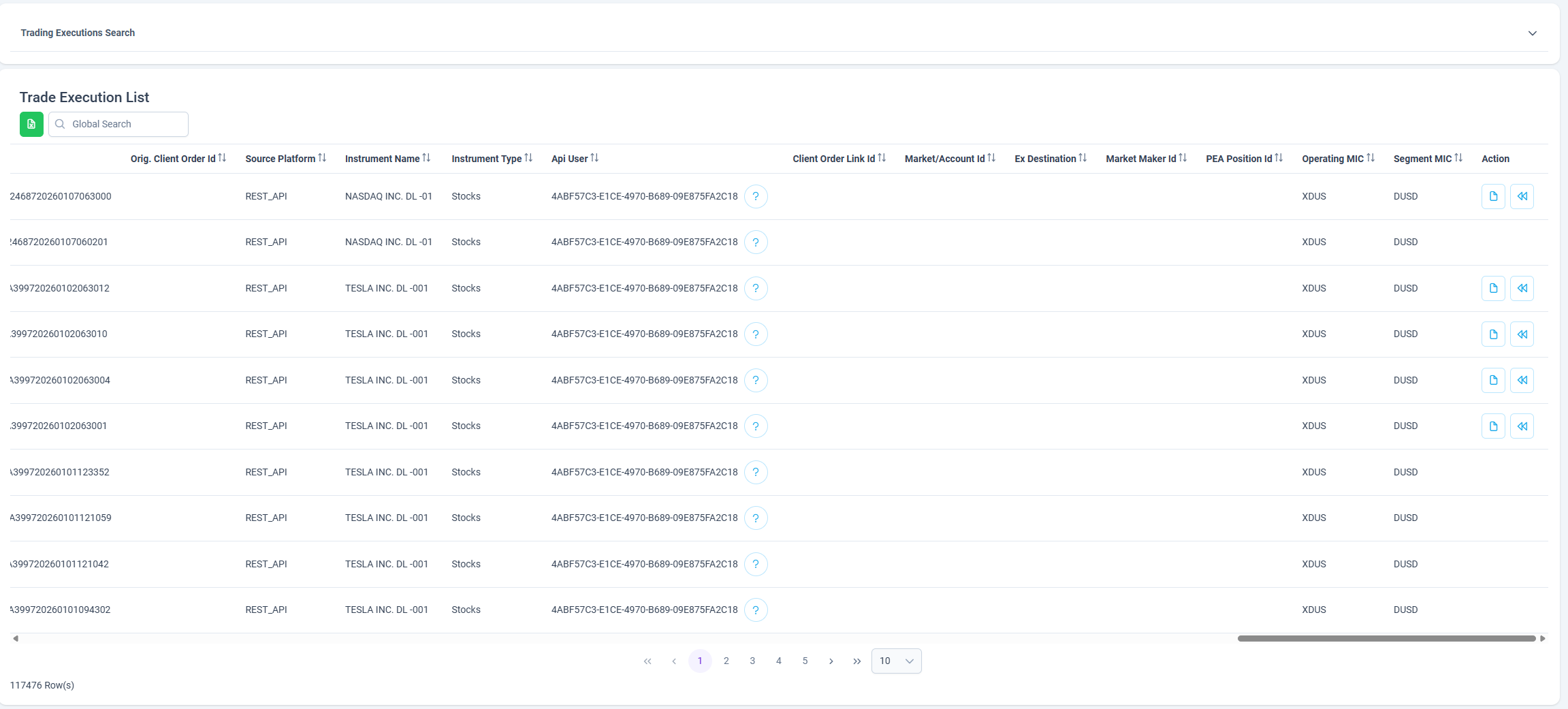Click the question mark icon in the second NASDAQ row
This screenshot has width=1568, height=709.
pyautogui.click(x=756, y=242)
